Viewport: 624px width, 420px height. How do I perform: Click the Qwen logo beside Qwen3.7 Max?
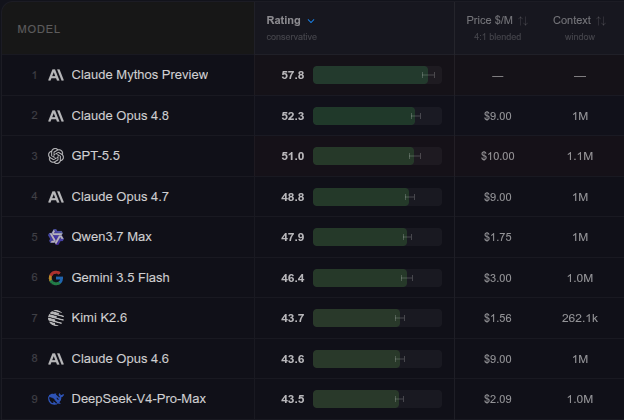click(x=56, y=237)
